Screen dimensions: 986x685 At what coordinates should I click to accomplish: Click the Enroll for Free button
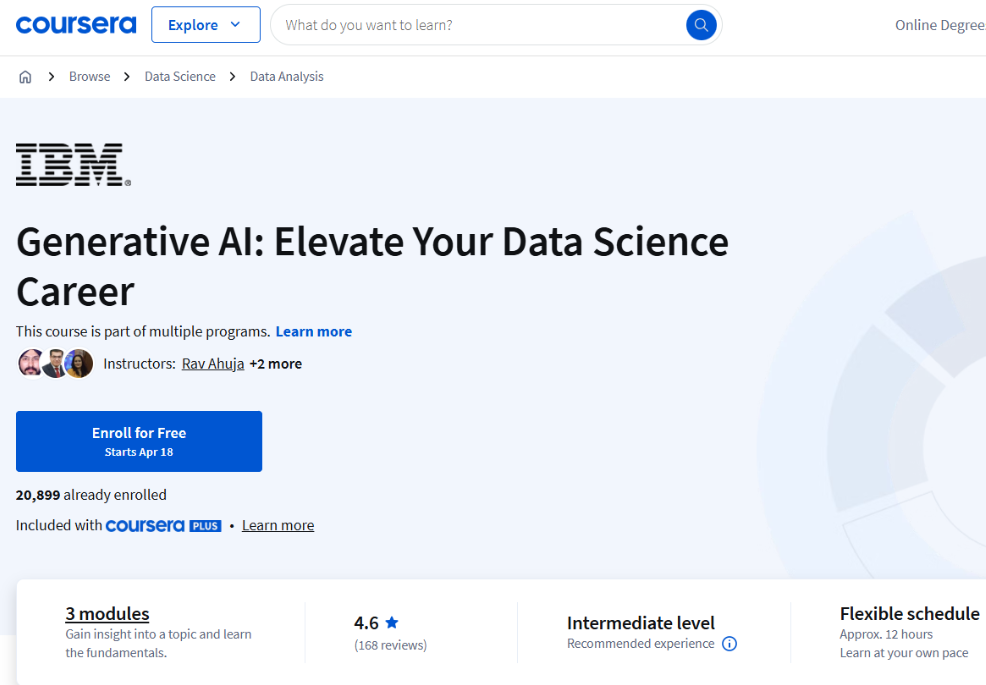[x=138, y=441]
